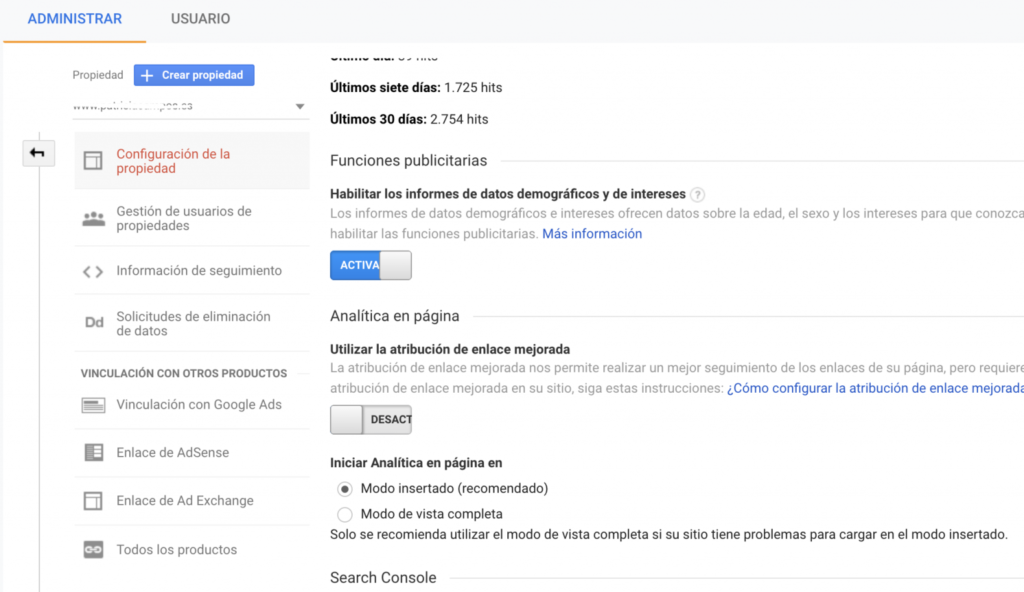Enable the enhanced link attribution toggle

click(x=370, y=420)
